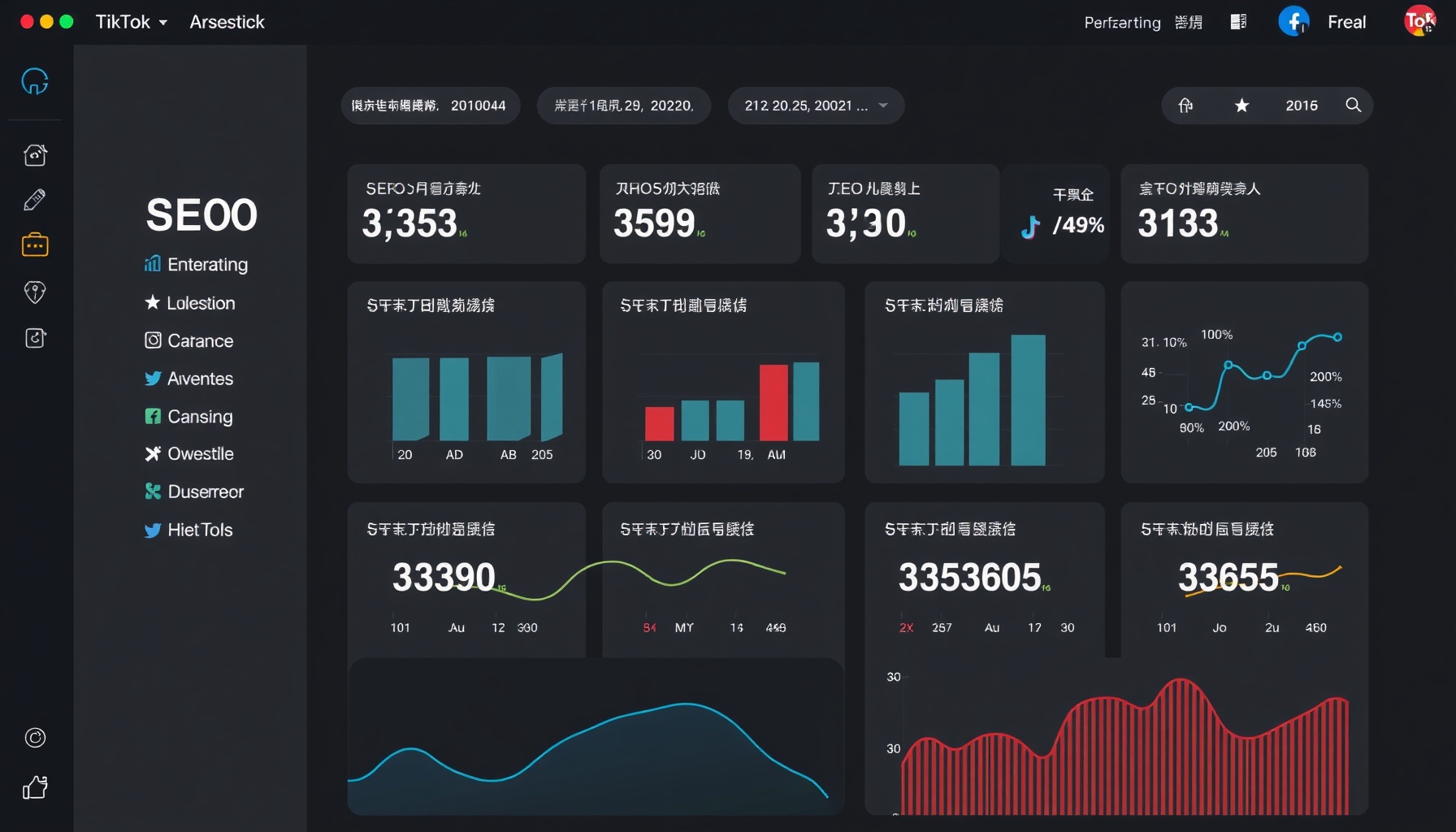Open the orange briefcase sidebar icon

[x=35, y=245]
